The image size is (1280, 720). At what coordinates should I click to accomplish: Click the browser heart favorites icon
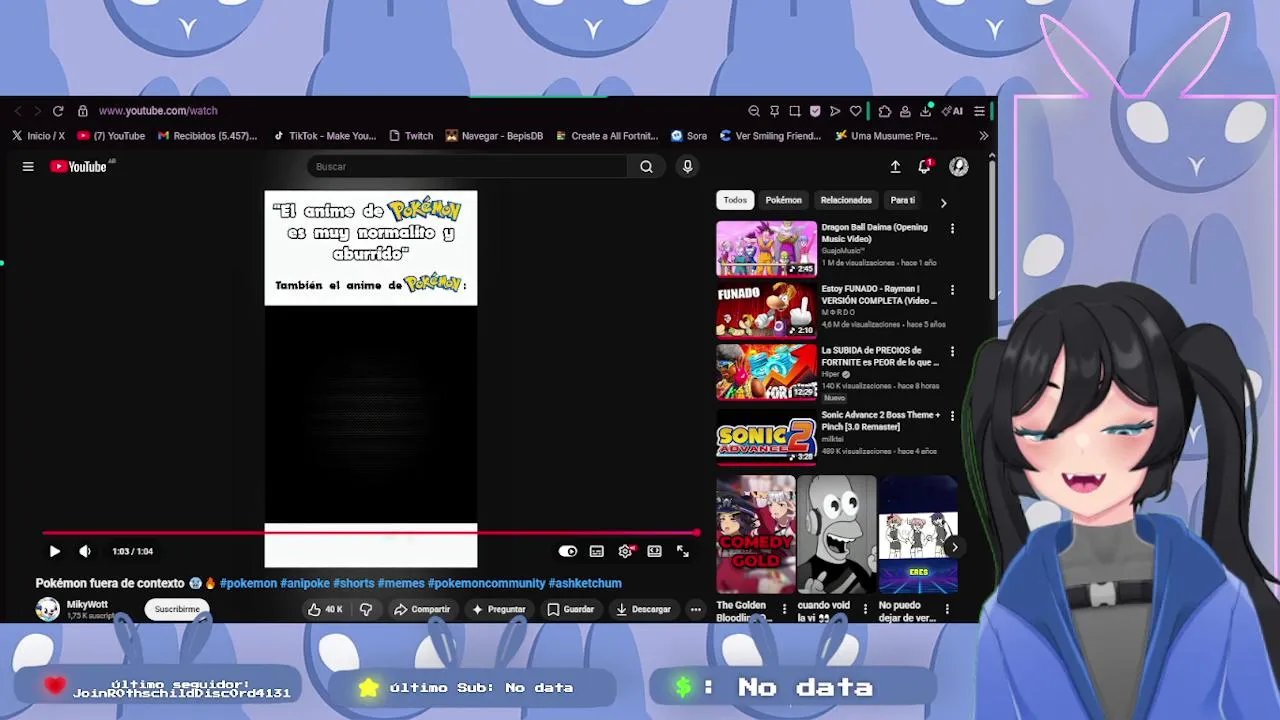pos(855,111)
